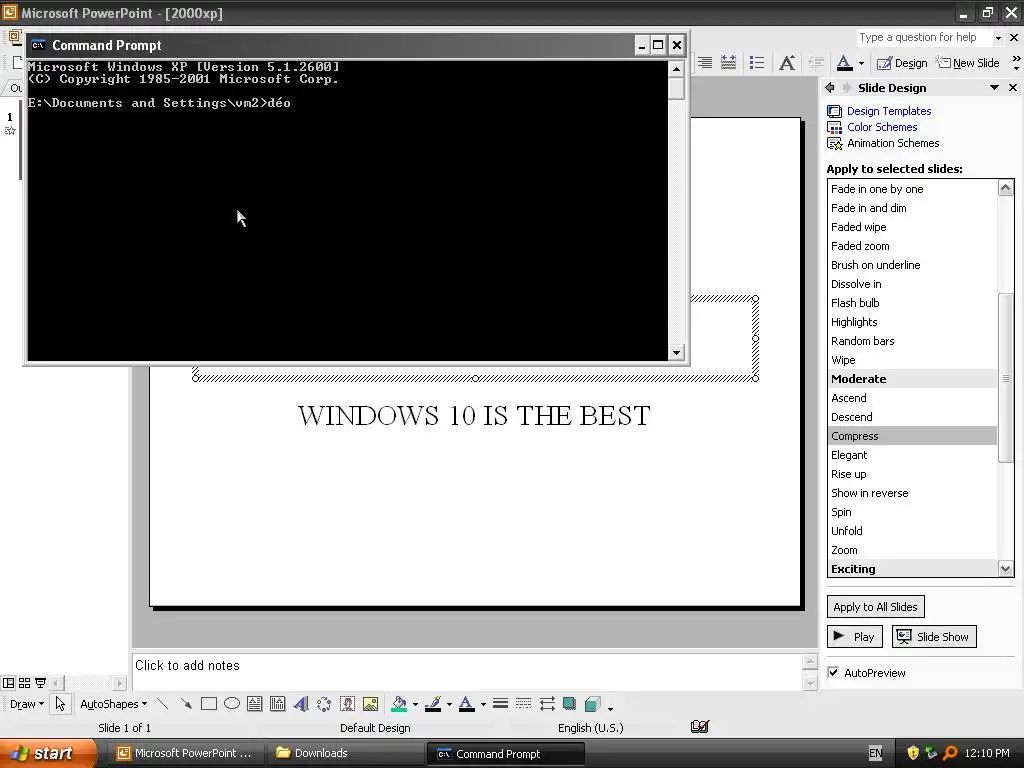Toggle the AutoPreview checkbox

(x=833, y=672)
